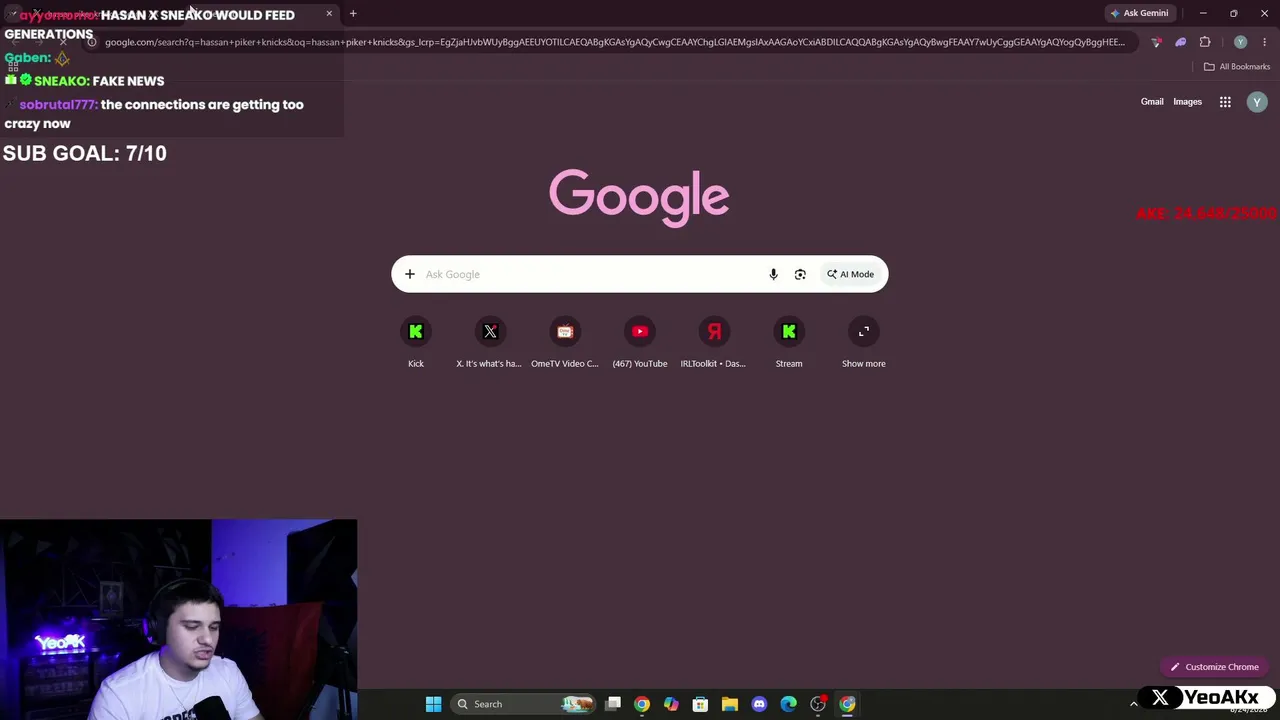
Task: Open File Explorer from taskbar
Action: tap(730, 704)
